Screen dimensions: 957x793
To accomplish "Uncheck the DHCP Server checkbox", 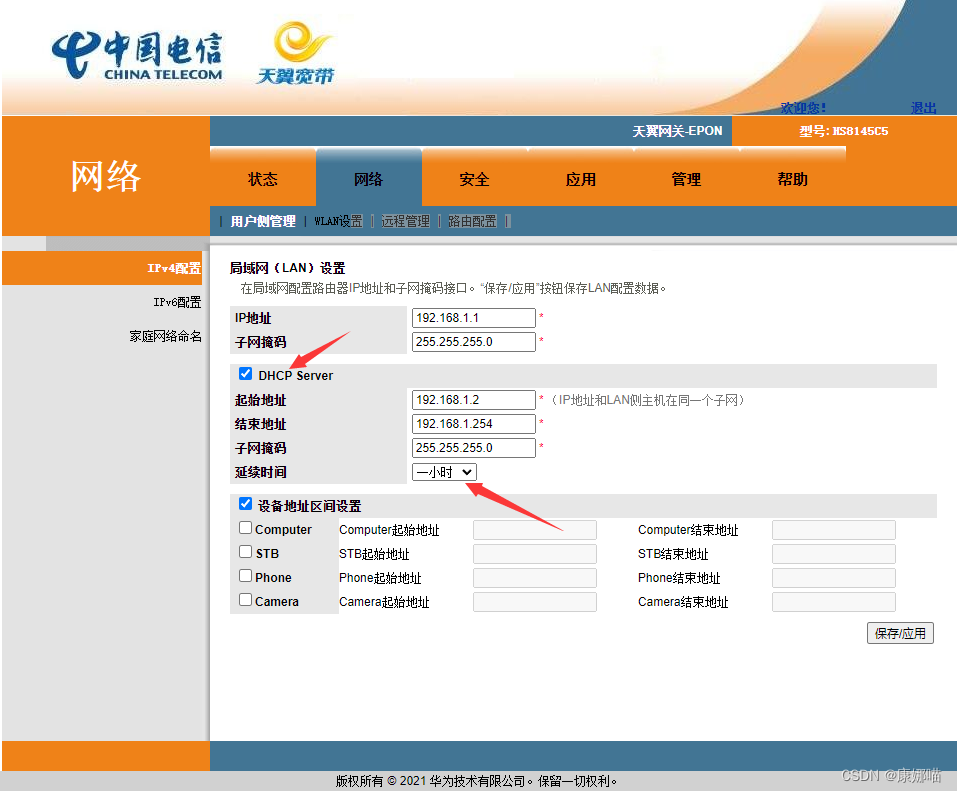I will point(245,374).
